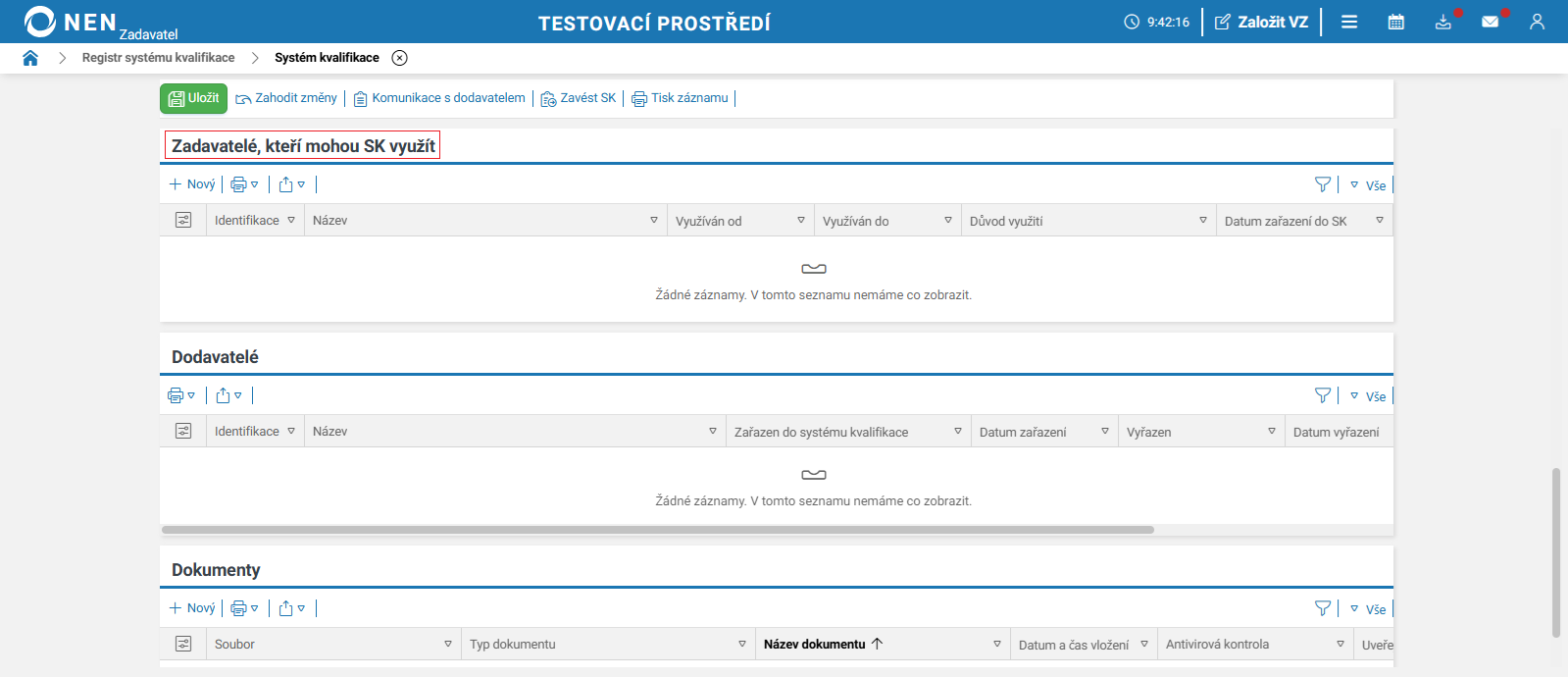
Task: Expand print dropdown in Dodavatelé section
Action: click(181, 395)
